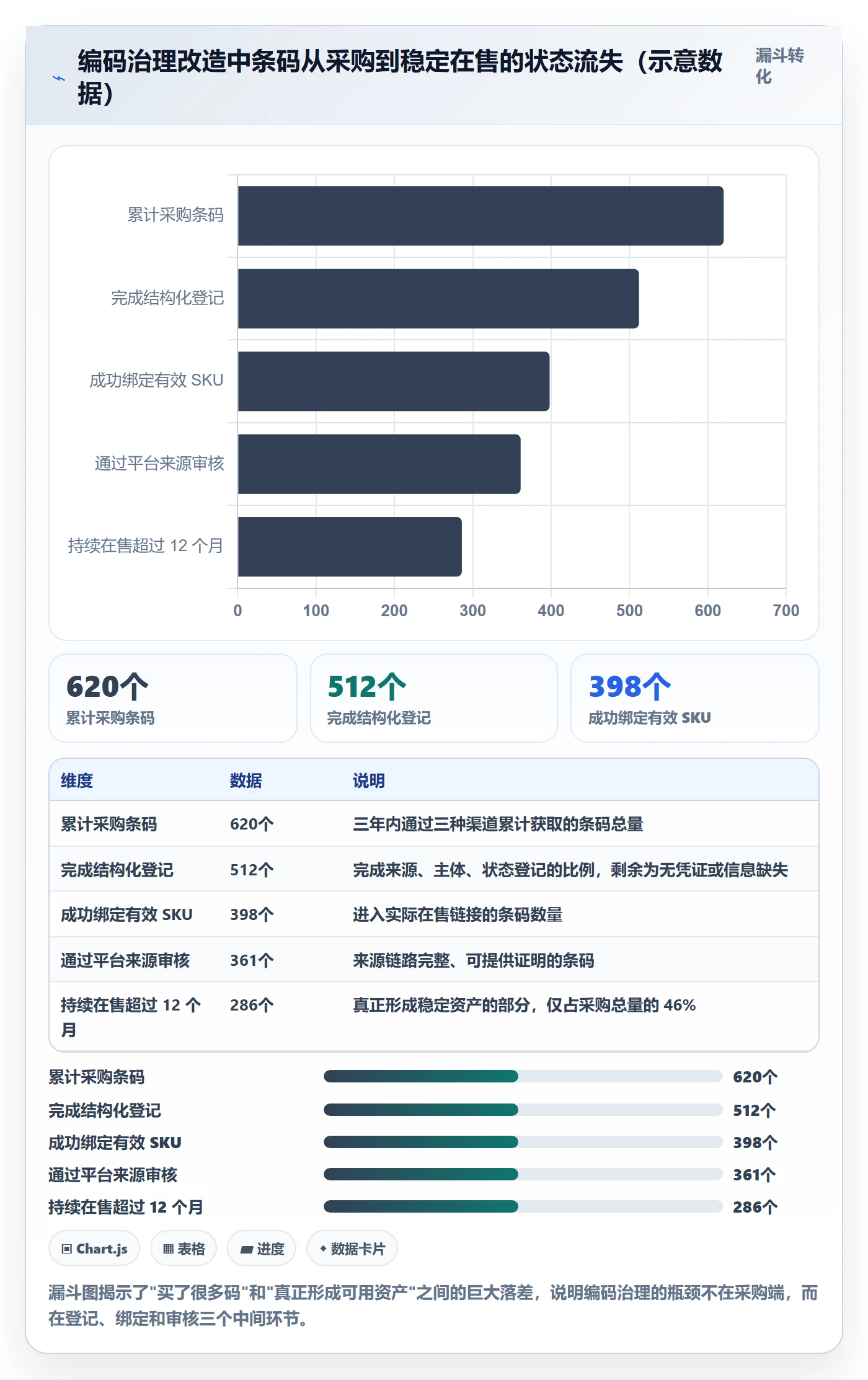
Task: Click the 361个 progress bar for 通过平台来源审核
Action: 523,1174
